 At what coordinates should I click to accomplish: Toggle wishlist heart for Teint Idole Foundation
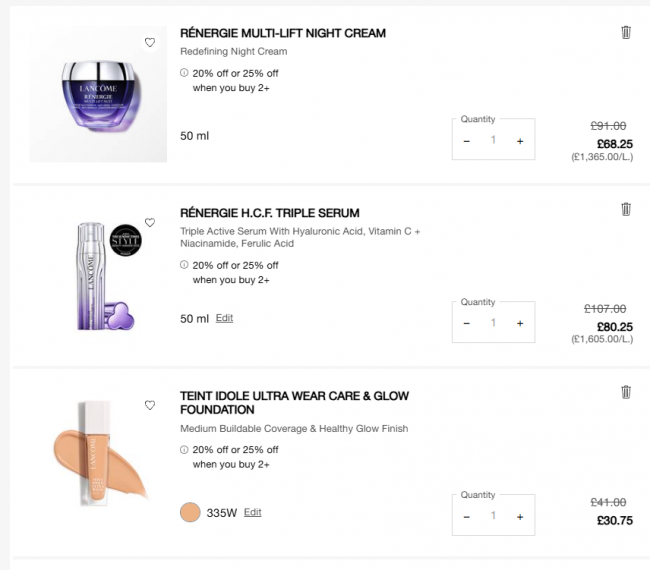click(x=150, y=405)
